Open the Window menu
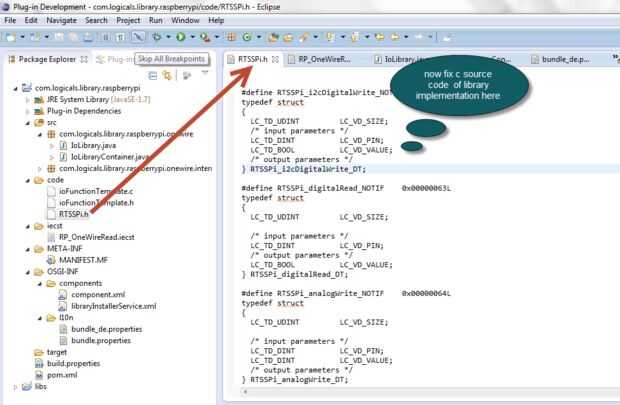The height and width of the screenshot is (405, 620). tap(185, 20)
